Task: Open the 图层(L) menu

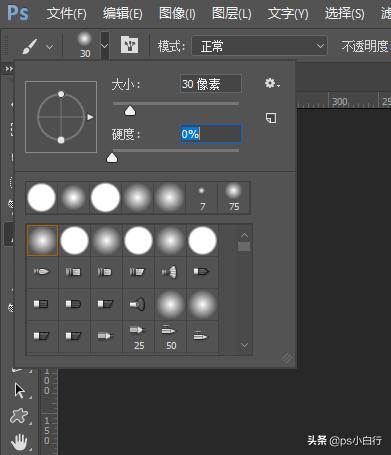Action: (232, 14)
